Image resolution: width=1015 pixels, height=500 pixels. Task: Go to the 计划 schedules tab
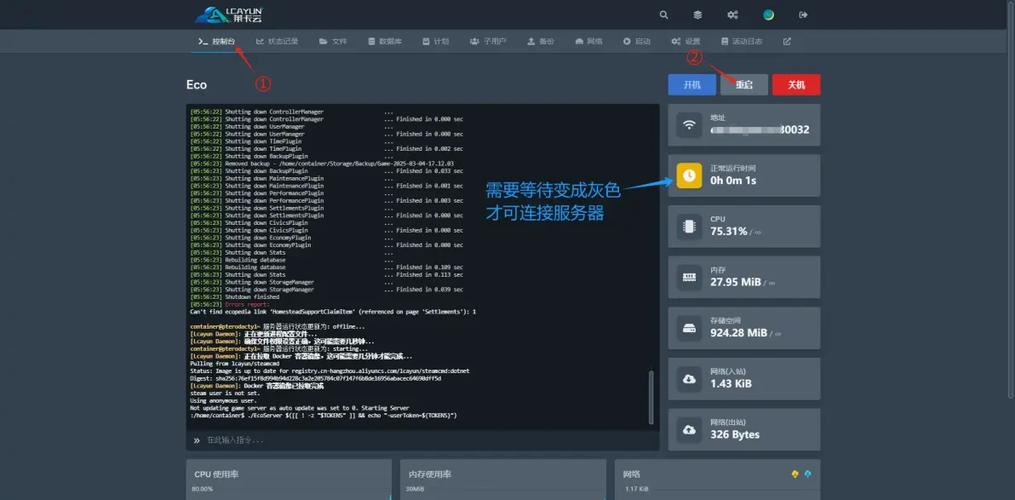pyautogui.click(x=436, y=41)
